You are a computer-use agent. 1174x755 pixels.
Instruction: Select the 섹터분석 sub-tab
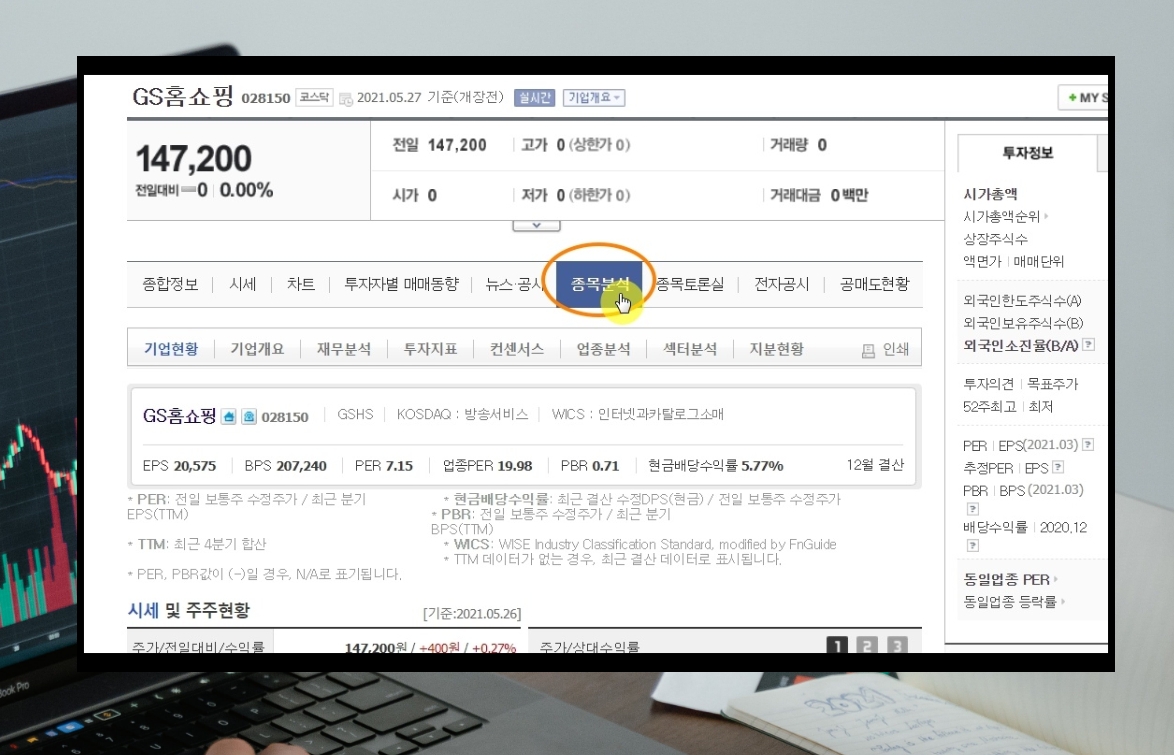click(x=690, y=349)
